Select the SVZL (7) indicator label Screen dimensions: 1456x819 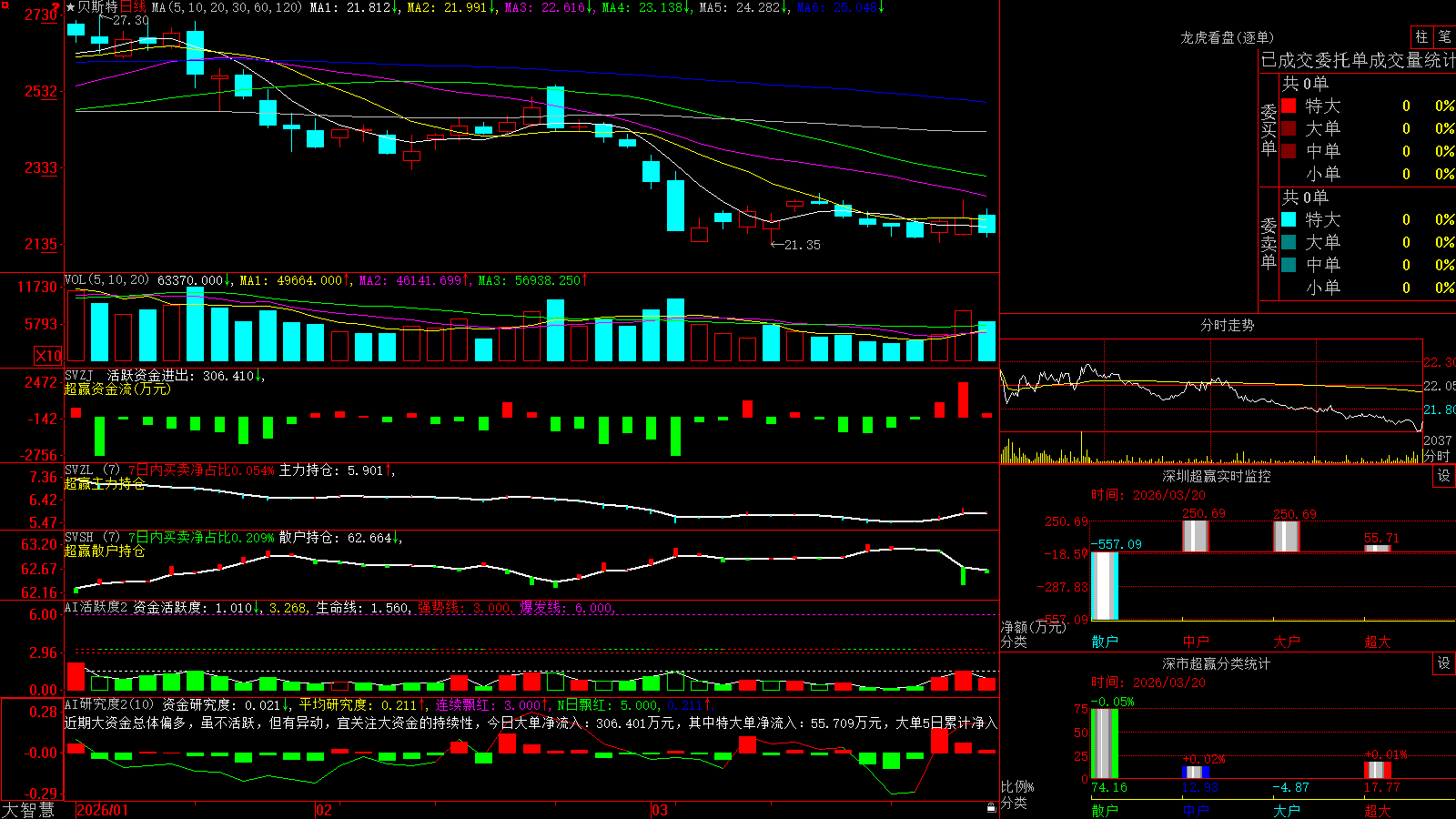[x=92, y=470]
